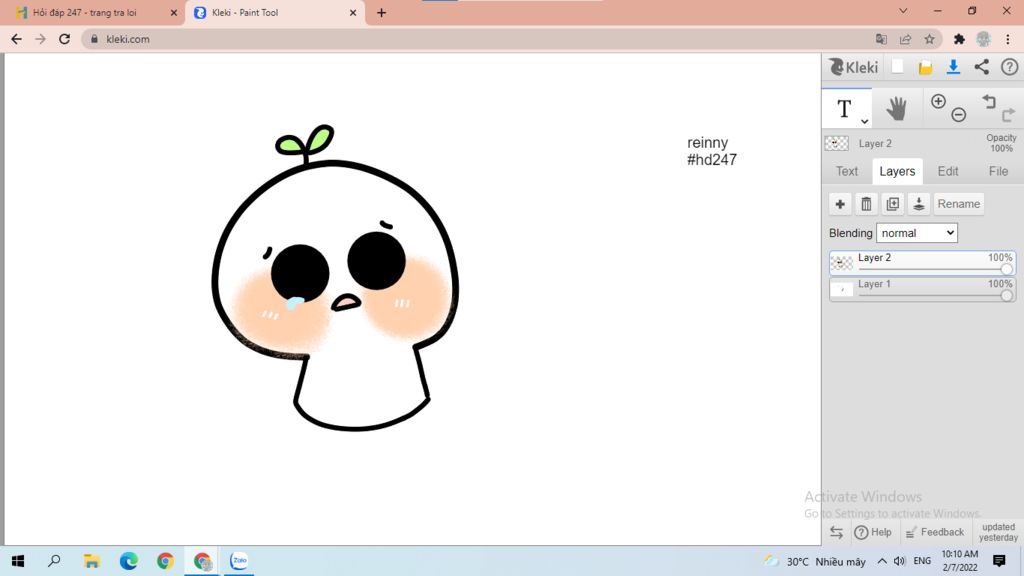Share the drawing
The height and width of the screenshot is (576, 1024).
pos(982,67)
